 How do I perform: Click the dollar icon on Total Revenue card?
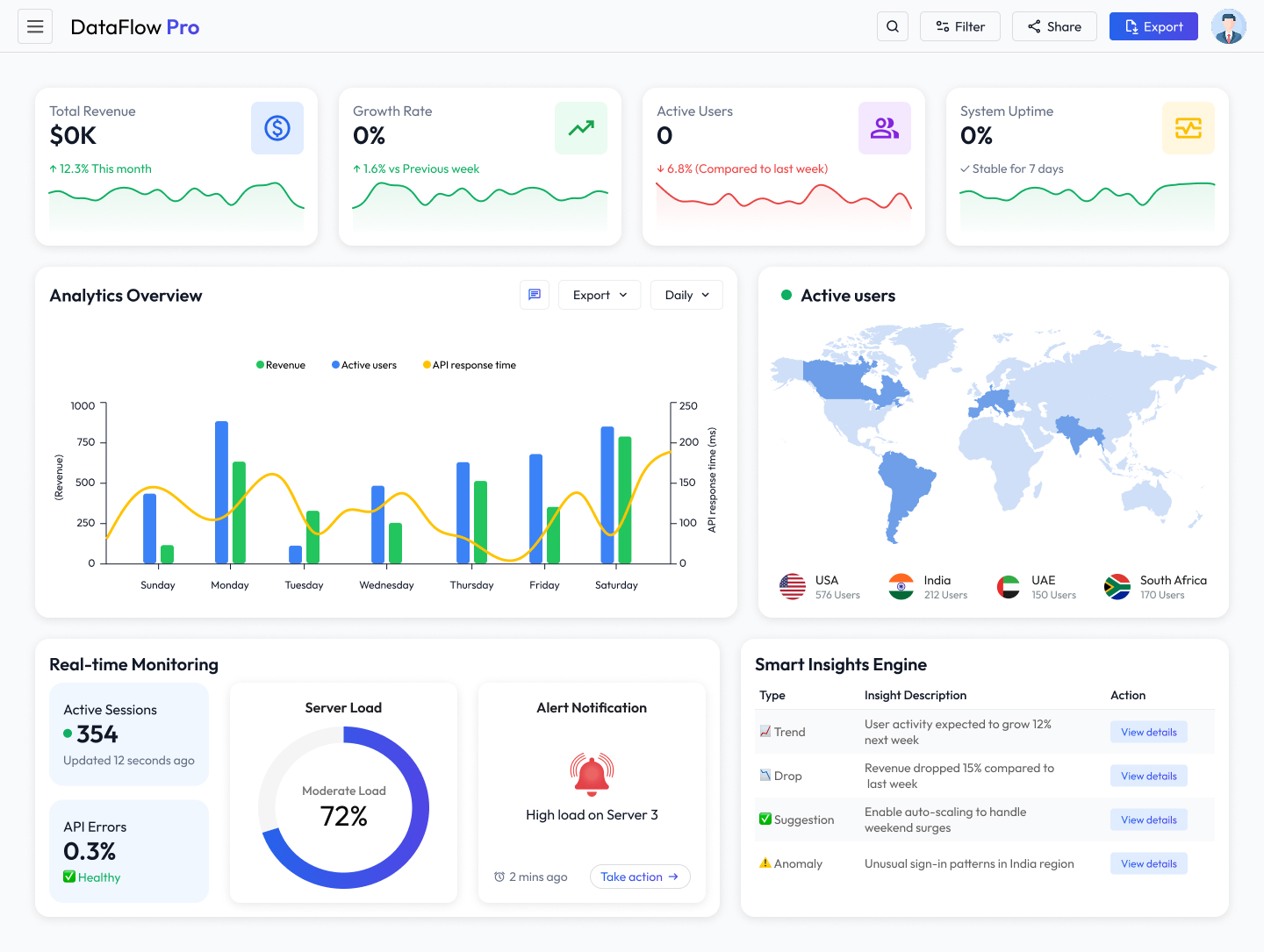tap(277, 128)
